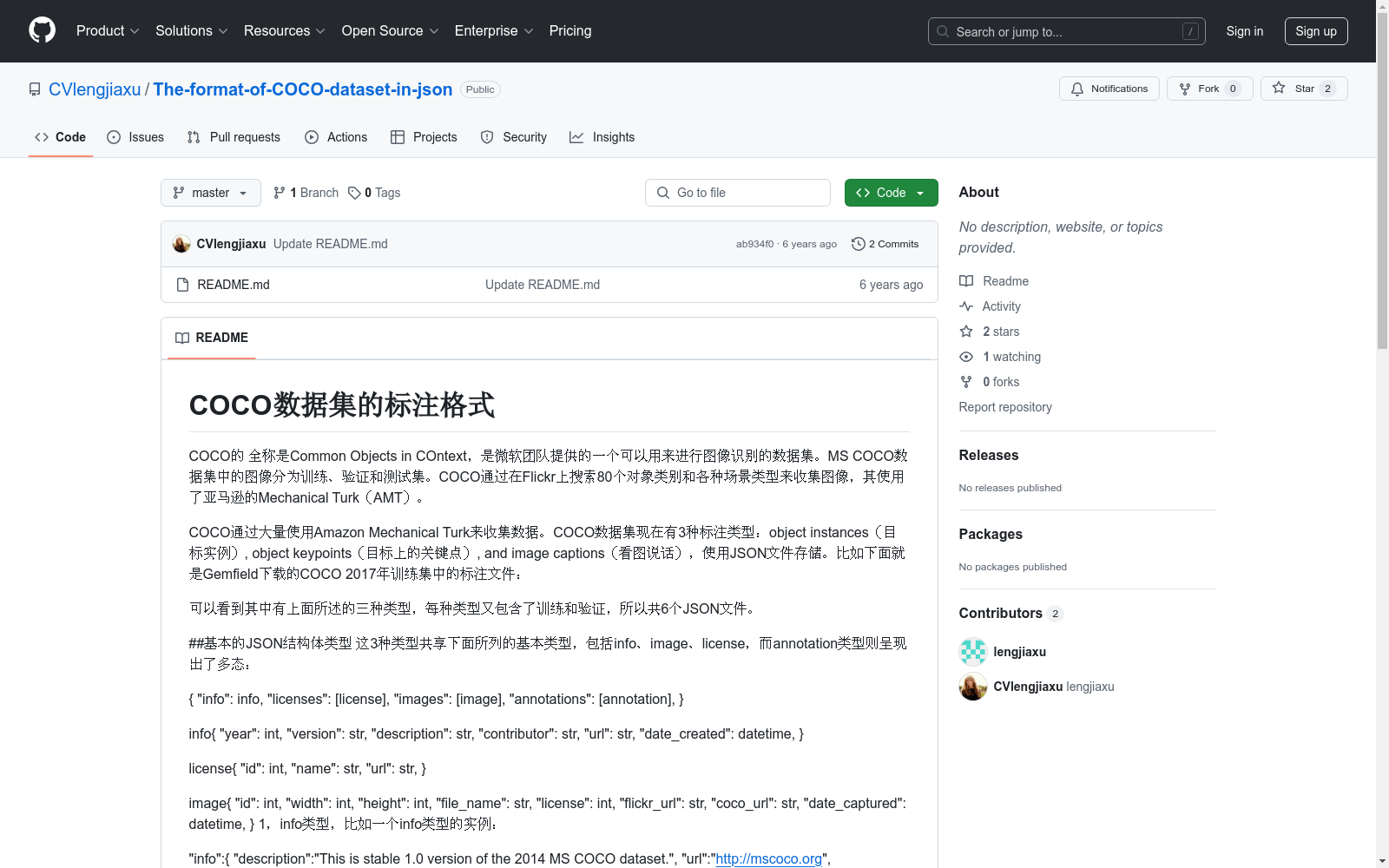This screenshot has height=868, width=1389.
Task: Open the master branch dropdown
Action: (211, 193)
